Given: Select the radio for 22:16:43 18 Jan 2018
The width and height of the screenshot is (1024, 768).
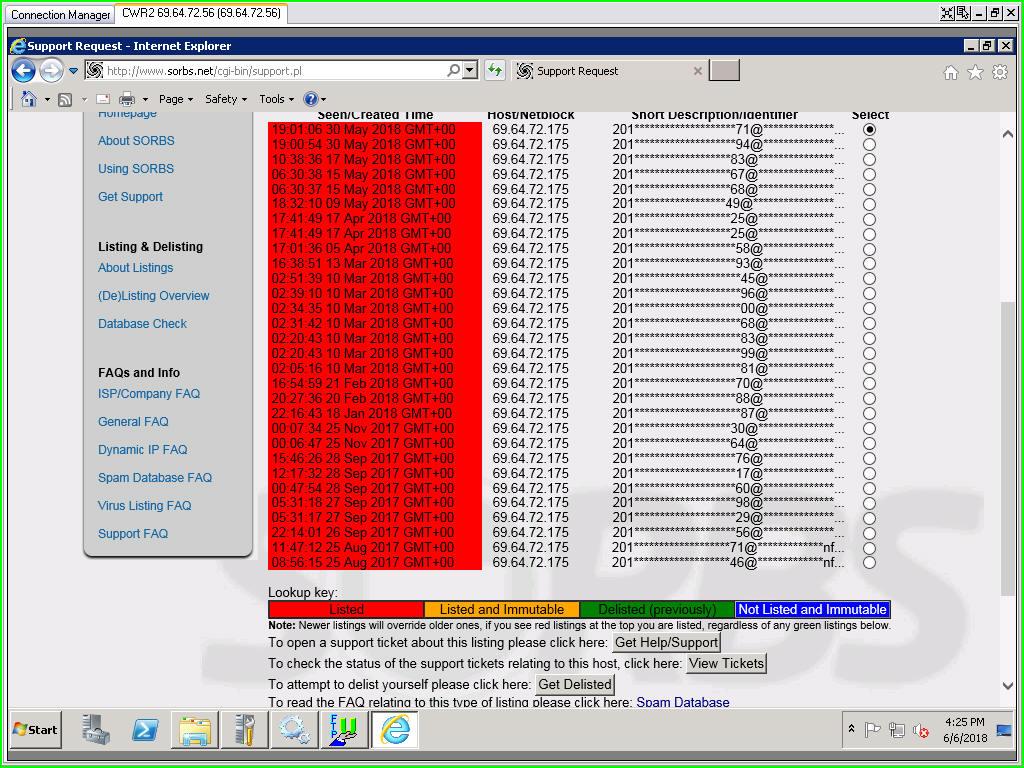Looking at the screenshot, I should click(x=869, y=413).
